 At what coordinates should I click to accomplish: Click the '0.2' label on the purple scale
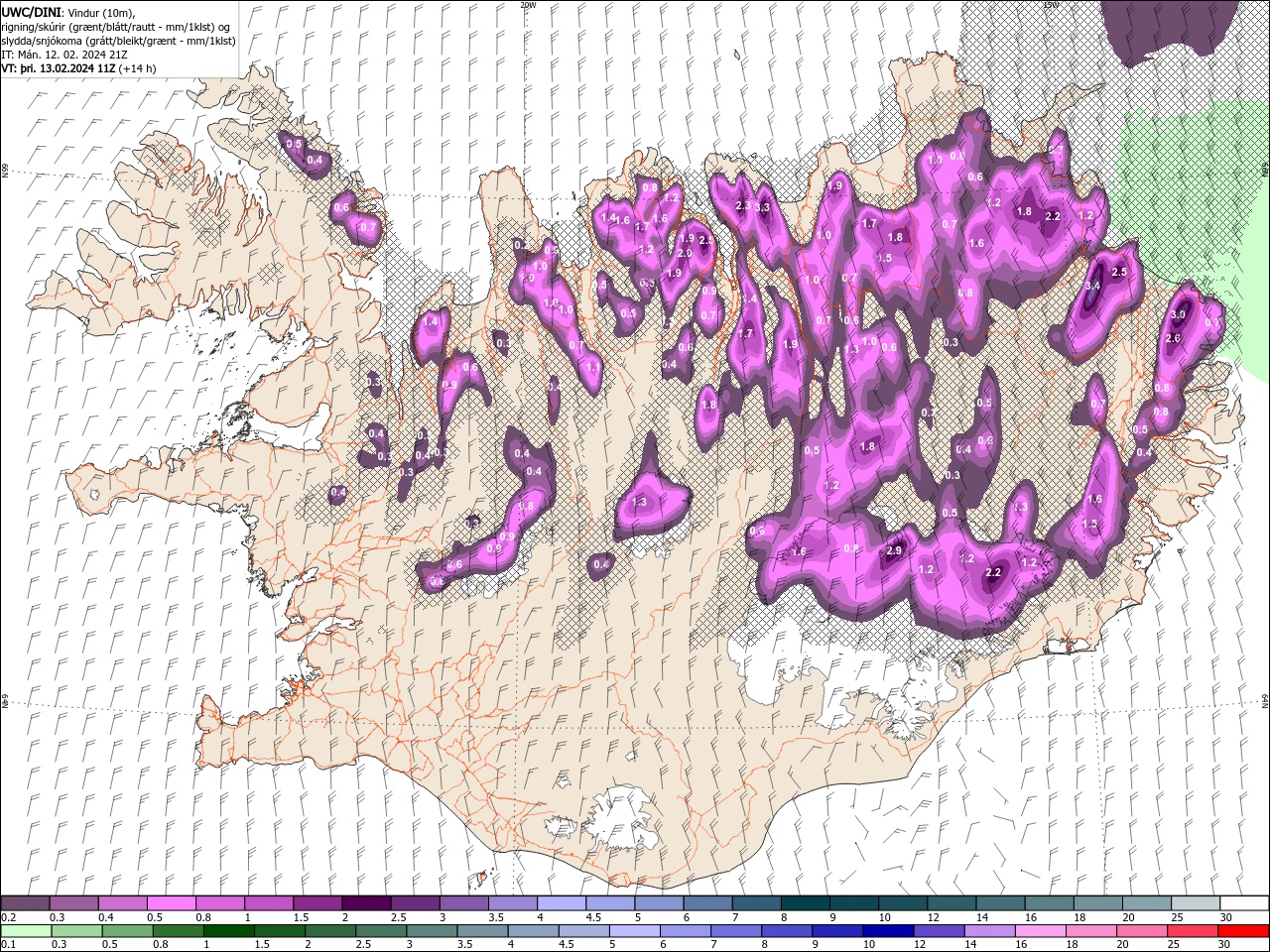point(8,917)
